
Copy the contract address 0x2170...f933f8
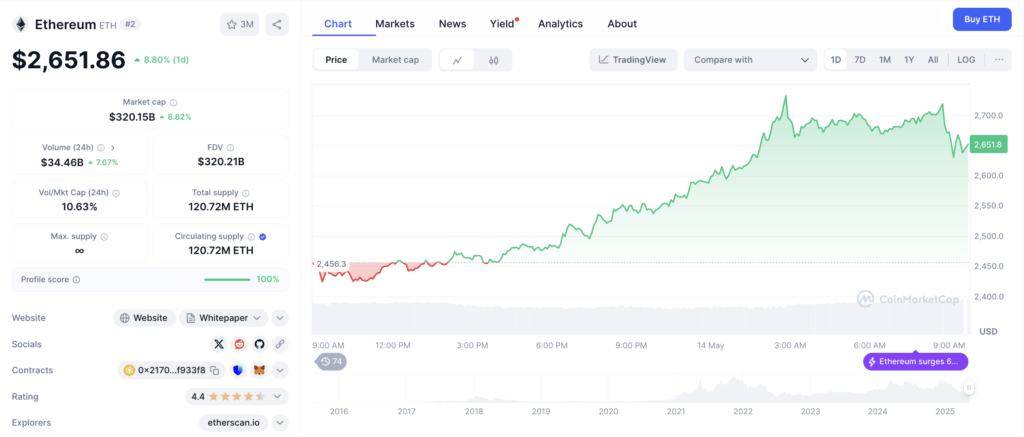[214, 370]
